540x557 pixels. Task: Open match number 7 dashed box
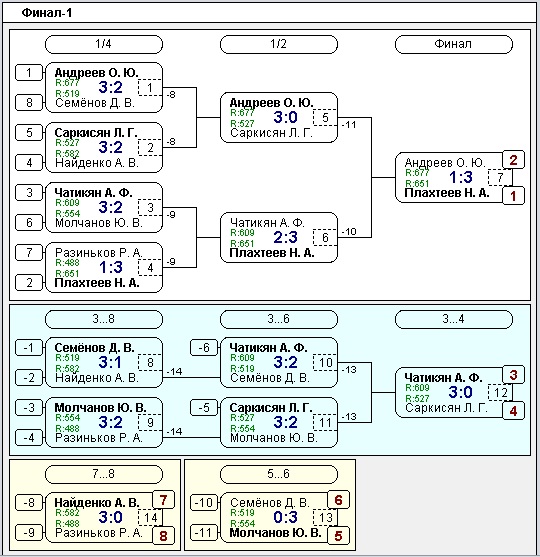pos(500,177)
